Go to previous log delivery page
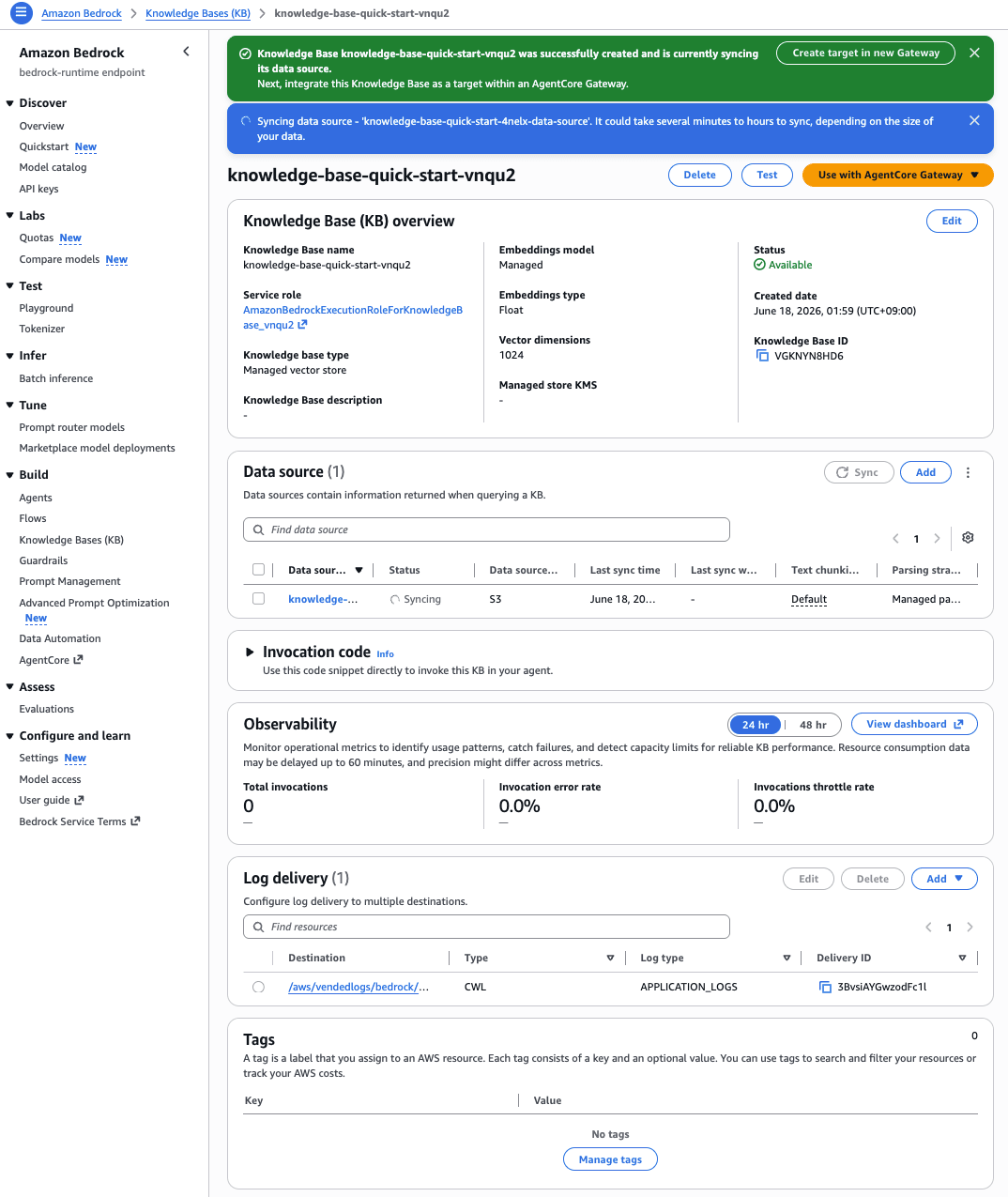This screenshot has height=1197, width=1008. tap(928, 928)
